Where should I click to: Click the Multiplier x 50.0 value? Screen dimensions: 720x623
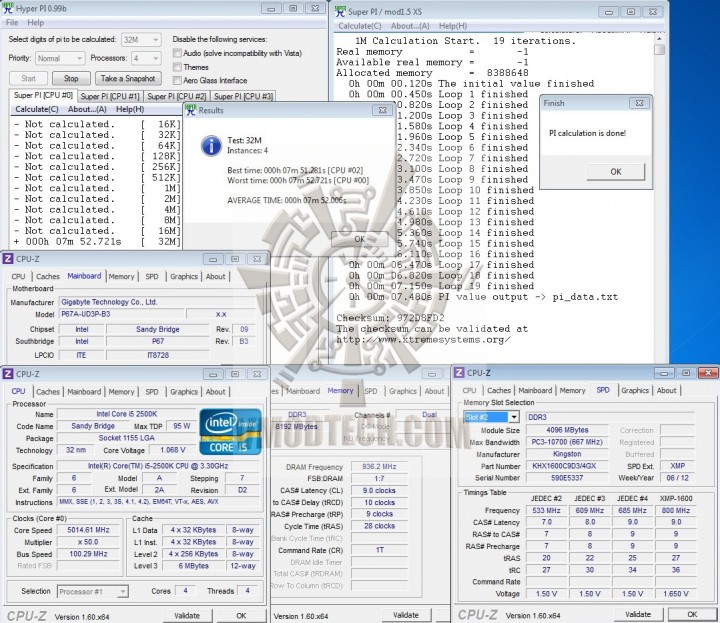(x=88, y=542)
